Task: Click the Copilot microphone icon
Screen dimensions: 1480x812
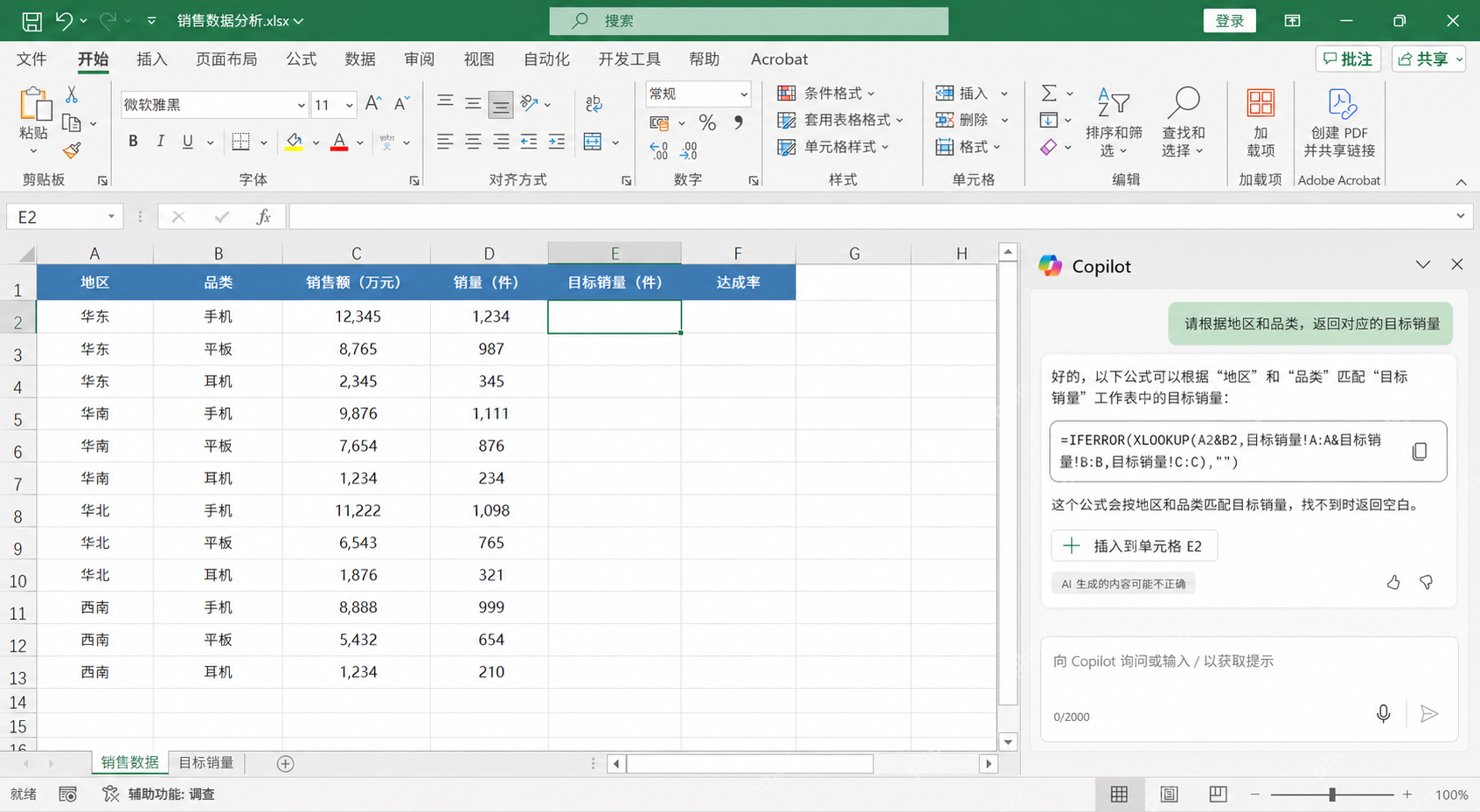Action: (1383, 714)
